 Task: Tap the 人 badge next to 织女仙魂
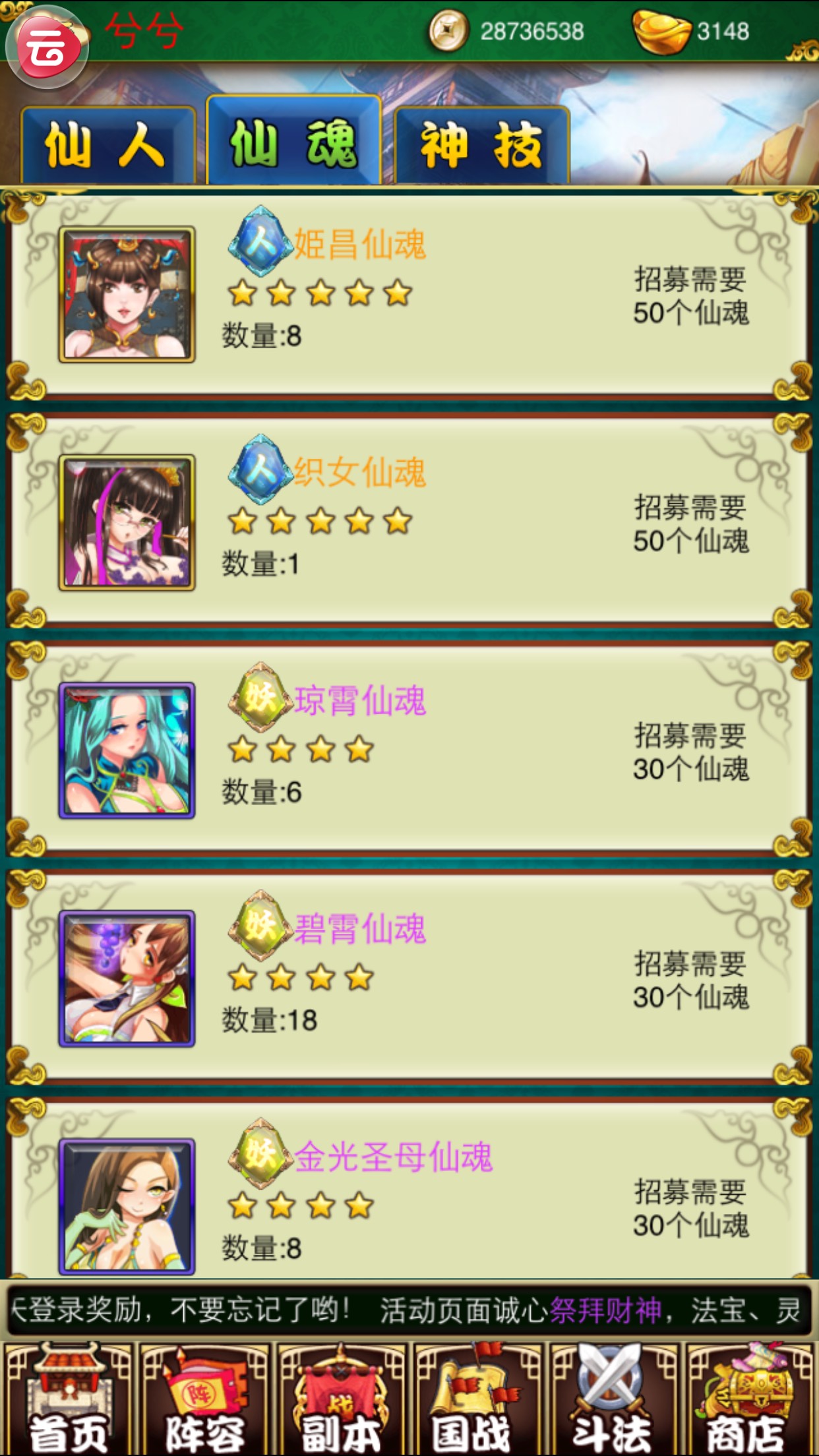[261, 470]
